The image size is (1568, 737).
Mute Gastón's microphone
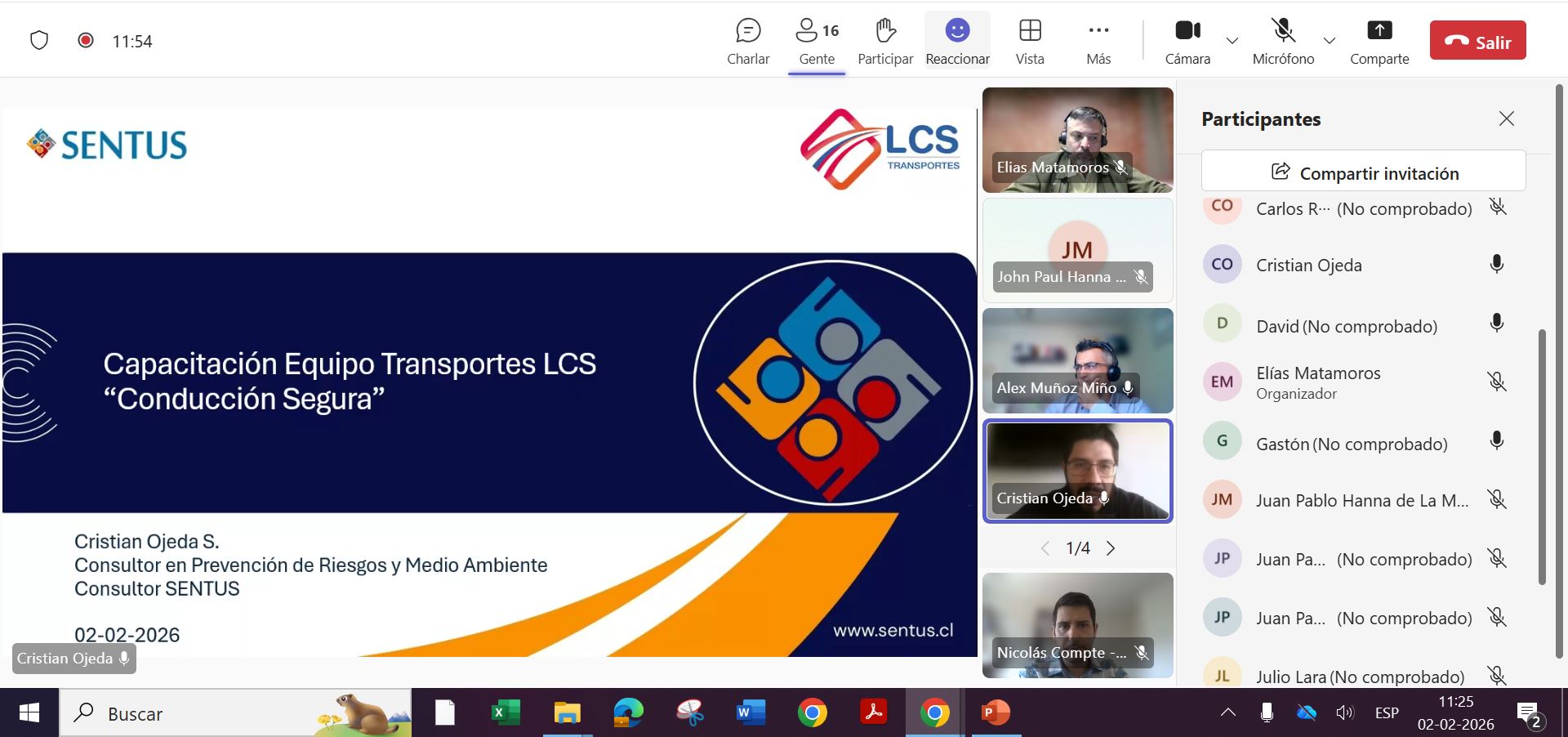(1496, 441)
